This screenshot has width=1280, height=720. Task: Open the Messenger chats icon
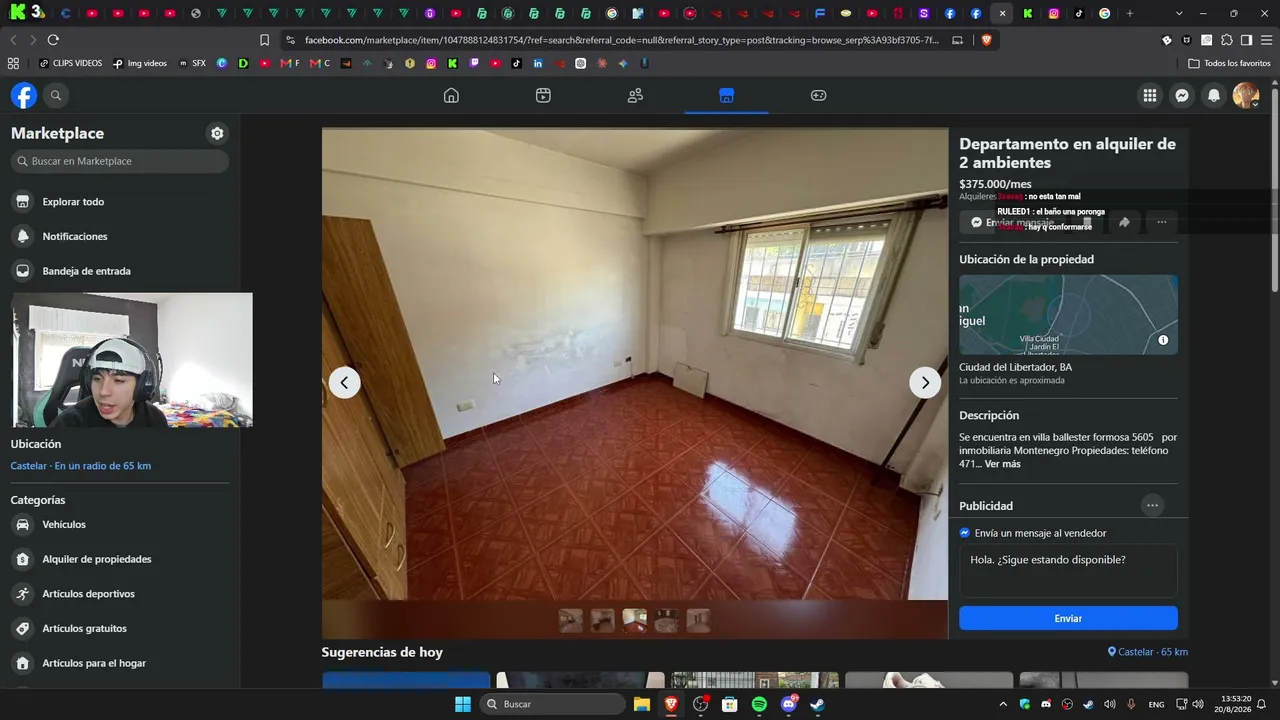tap(1182, 95)
